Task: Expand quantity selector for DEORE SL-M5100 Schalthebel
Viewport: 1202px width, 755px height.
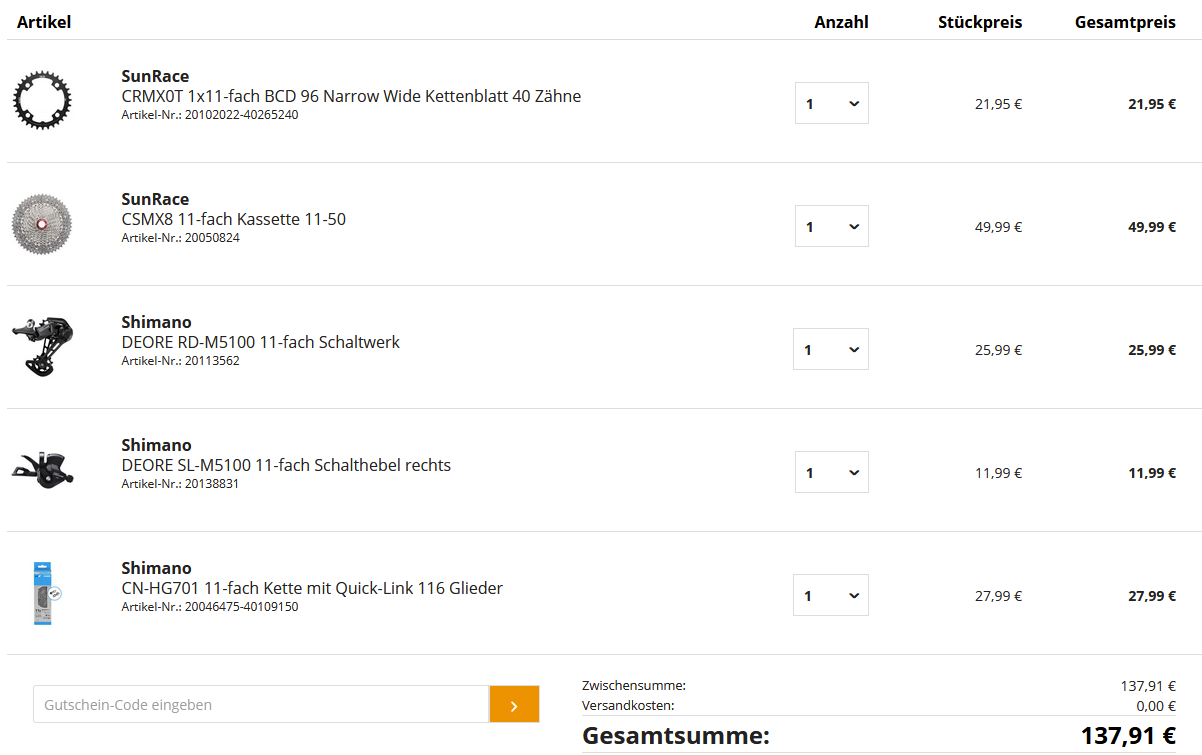Action: click(831, 472)
